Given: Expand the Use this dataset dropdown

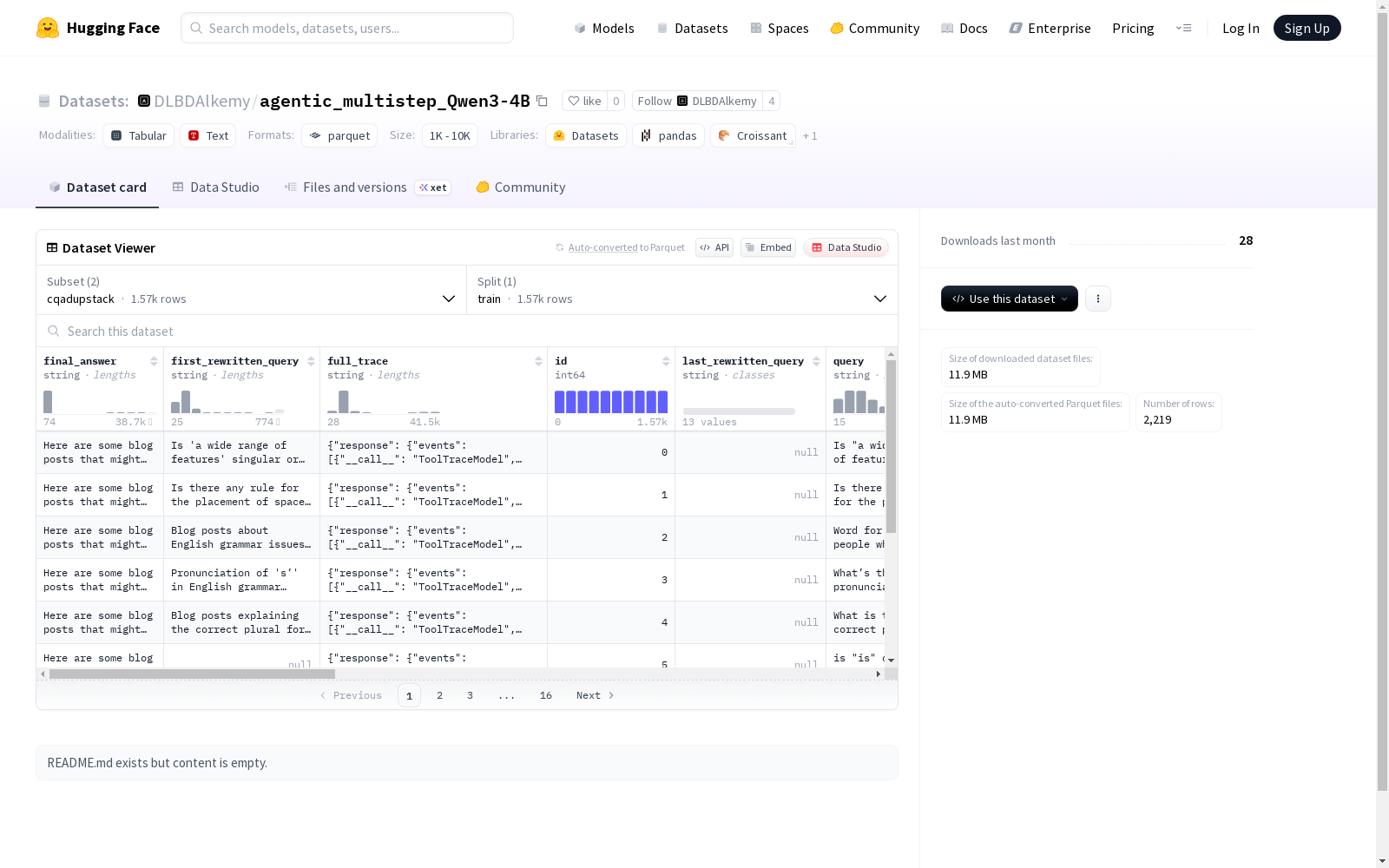Looking at the screenshot, I should pos(1010,299).
